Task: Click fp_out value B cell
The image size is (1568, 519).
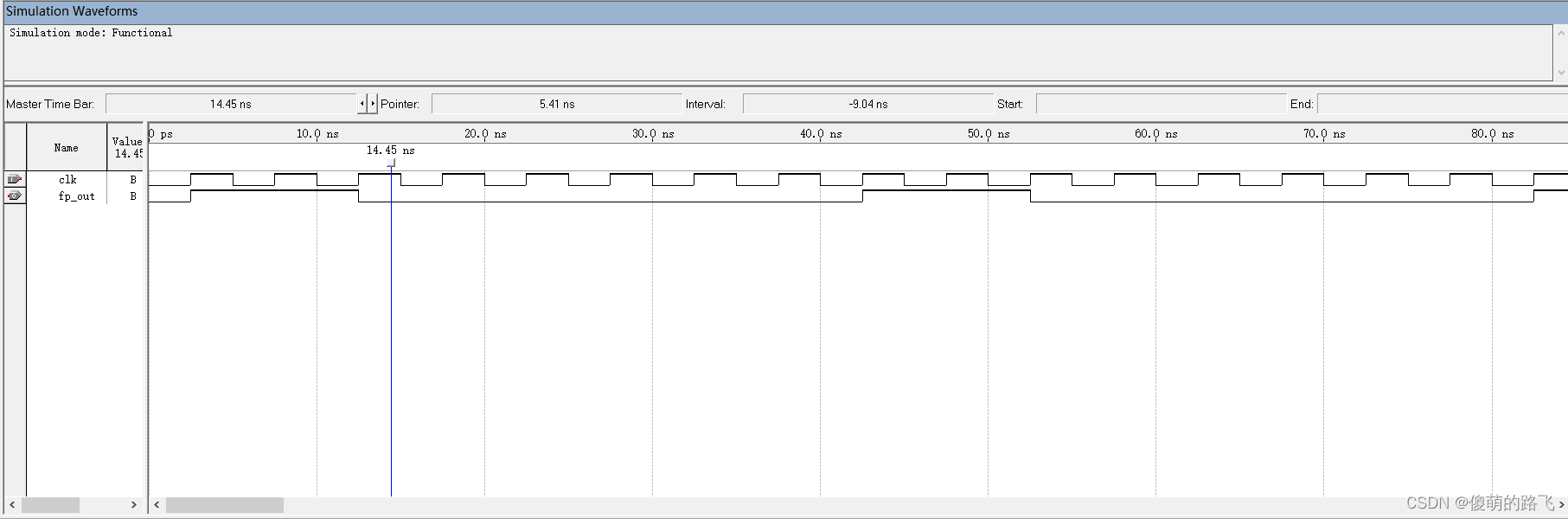Action: [133, 196]
